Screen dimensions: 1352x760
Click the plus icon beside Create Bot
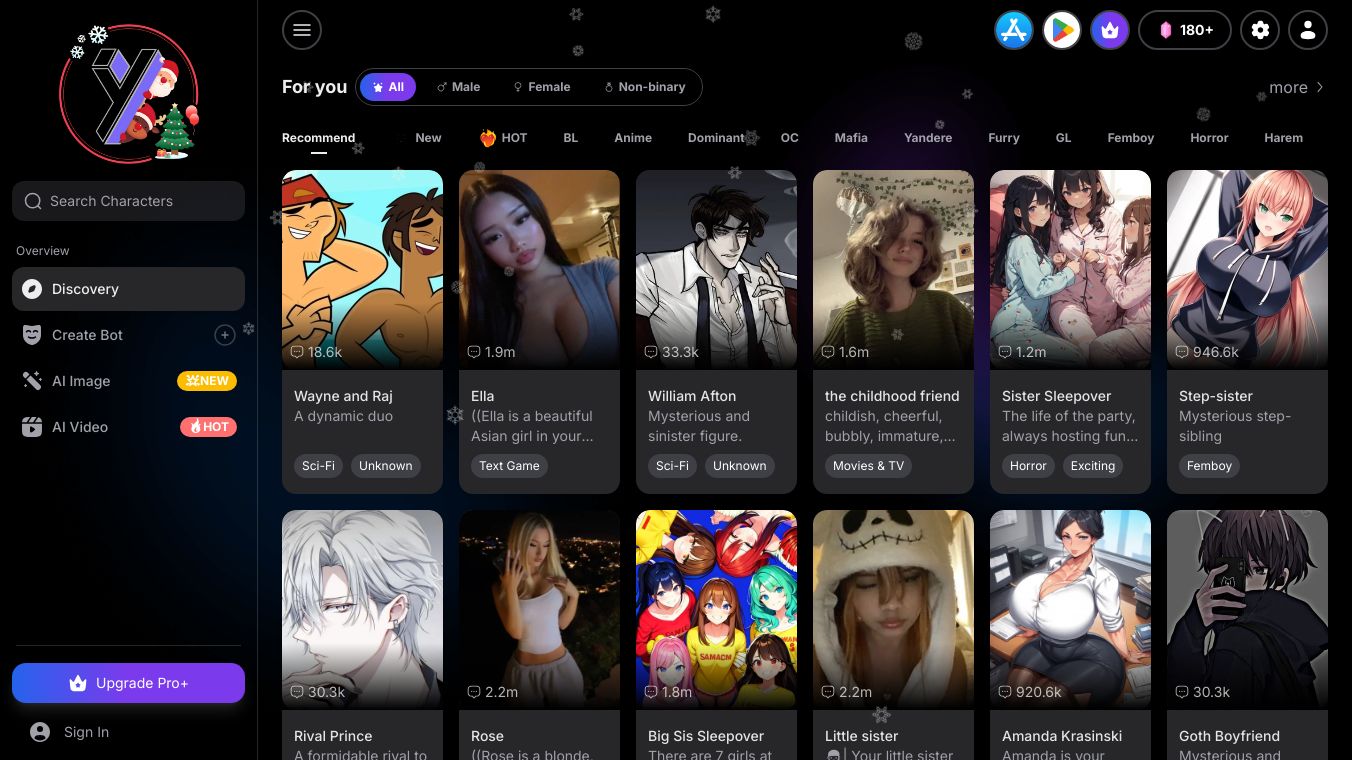coord(225,335)
